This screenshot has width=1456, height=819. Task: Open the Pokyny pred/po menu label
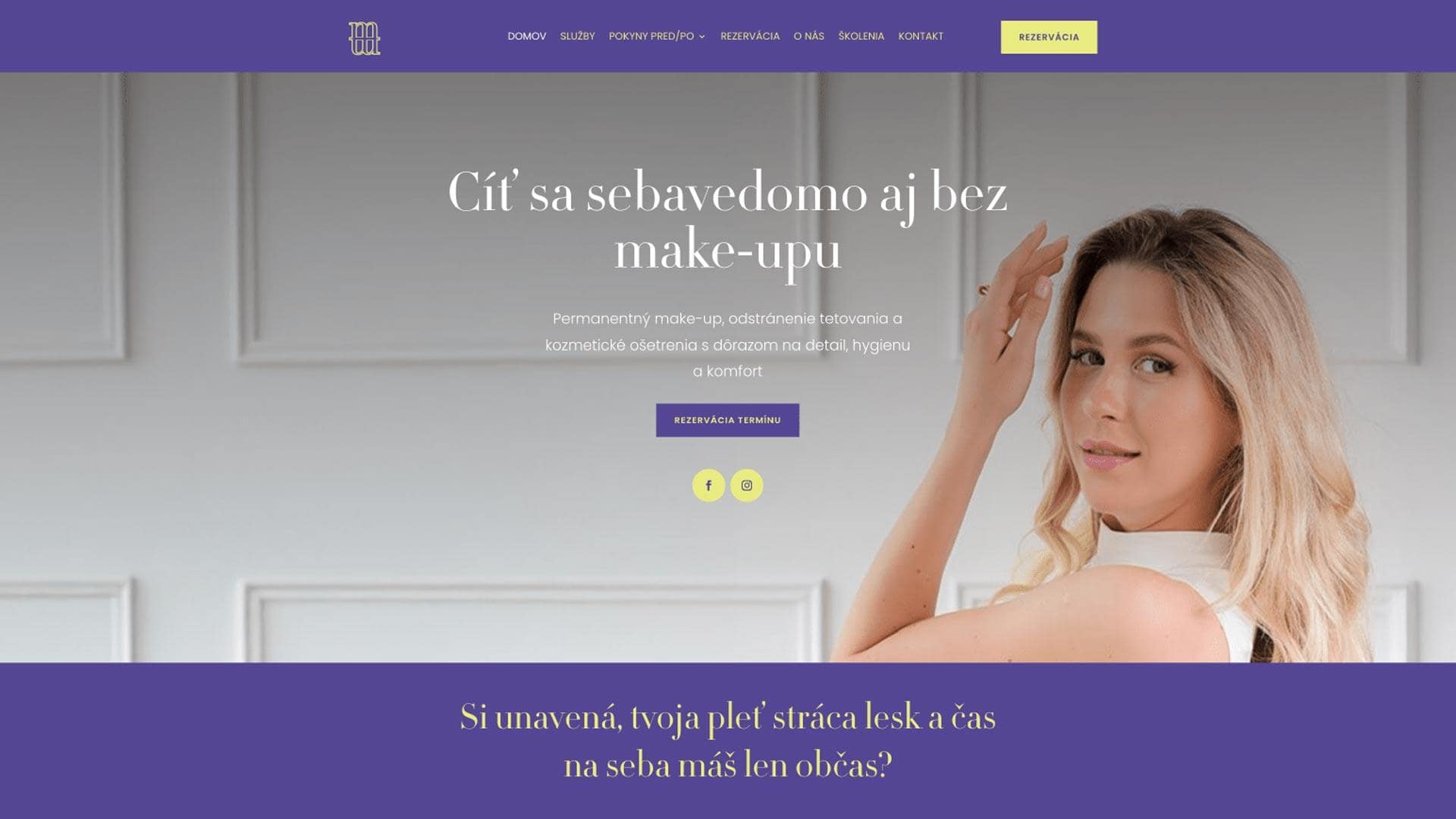[x=651, y=36]
